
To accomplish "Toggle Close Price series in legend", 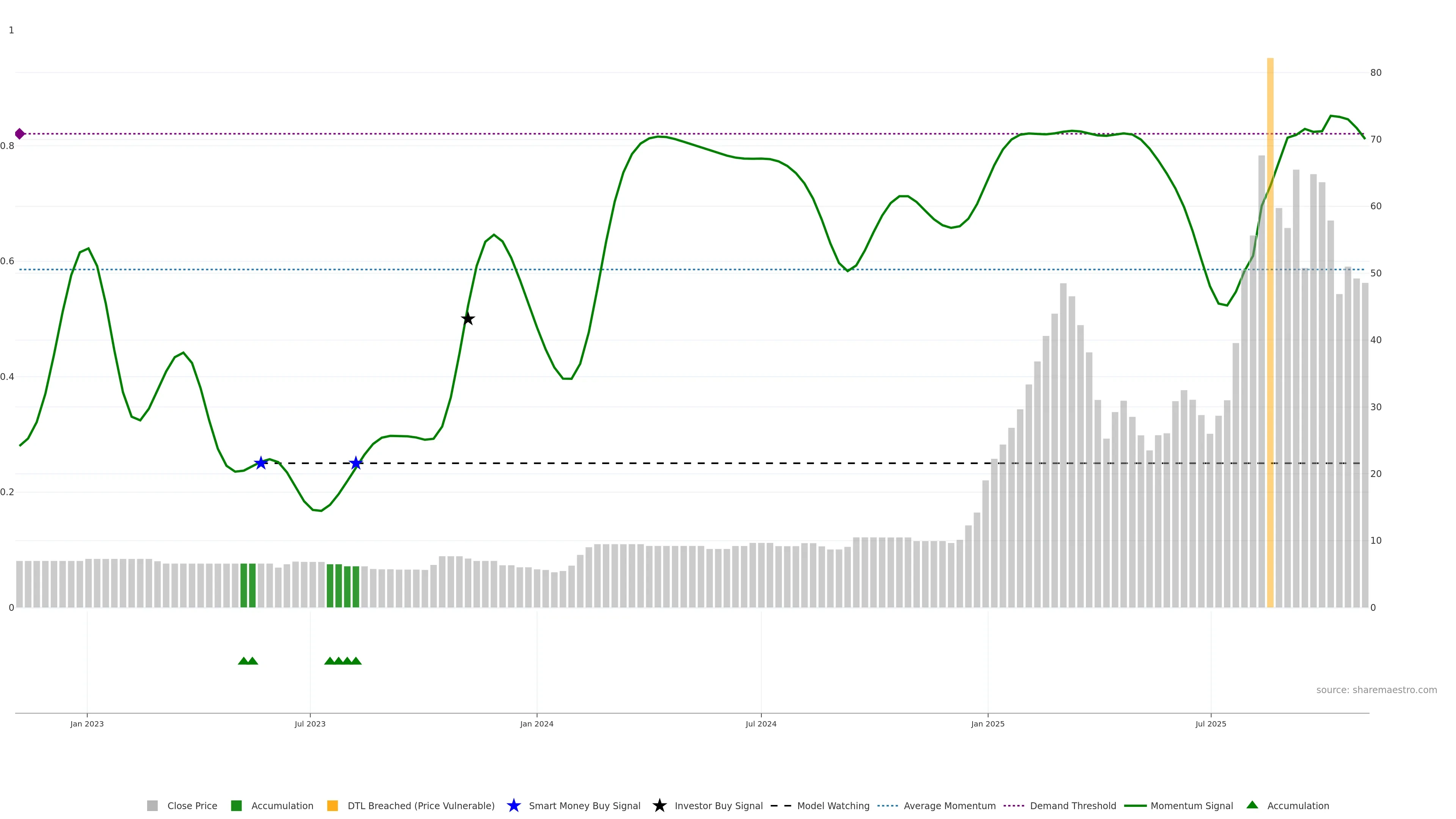I will click(x=192, y=805).
